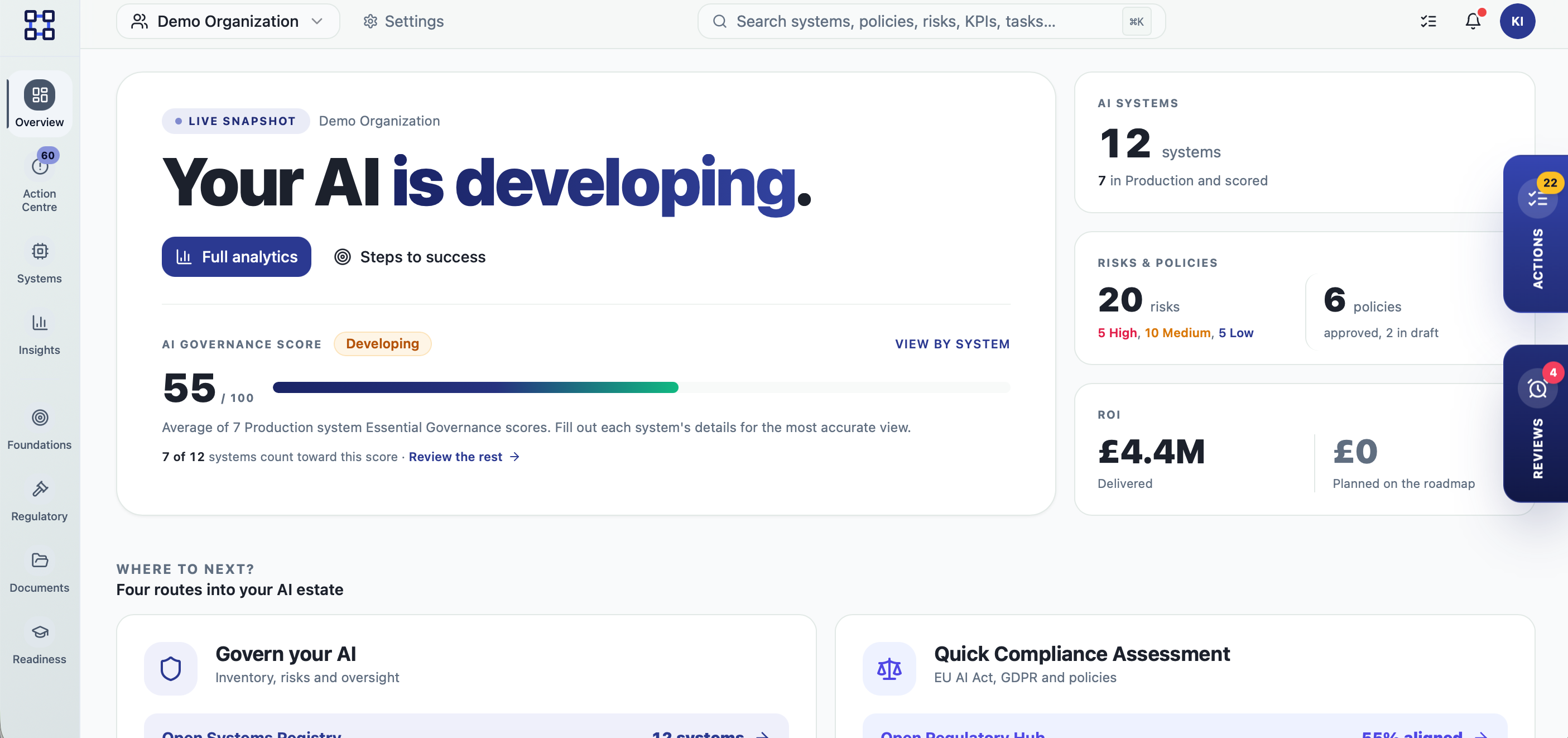The height and width of the screenshot is (738, 1568).
Task: Open the AI Systems summary card
Action: coord(1304,142)
